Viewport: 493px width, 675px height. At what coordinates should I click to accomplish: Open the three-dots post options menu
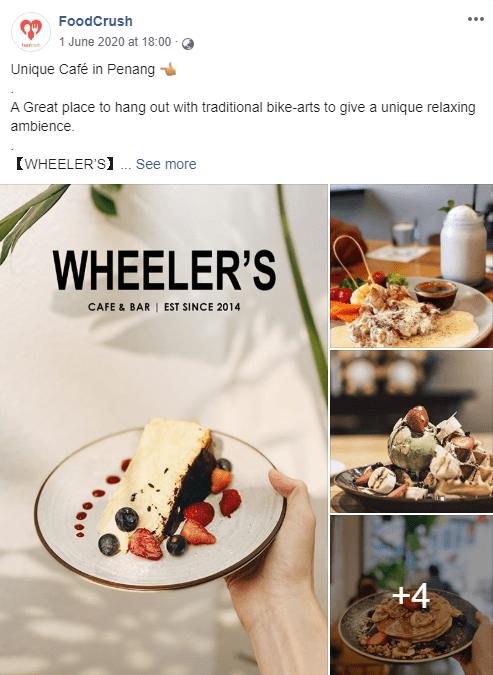coord(475,19)
